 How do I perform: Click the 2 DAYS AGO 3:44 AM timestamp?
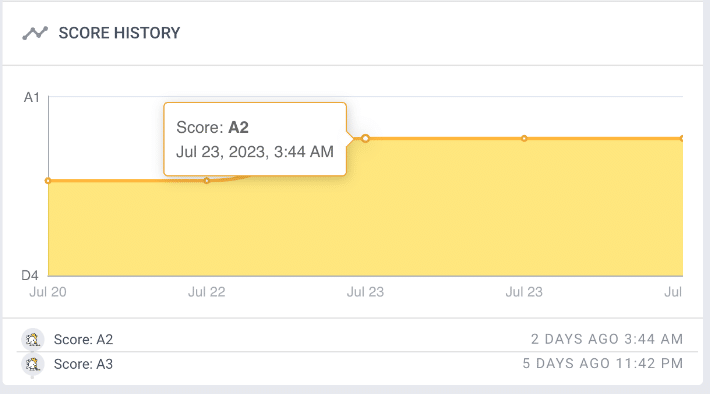click(607, 339)
